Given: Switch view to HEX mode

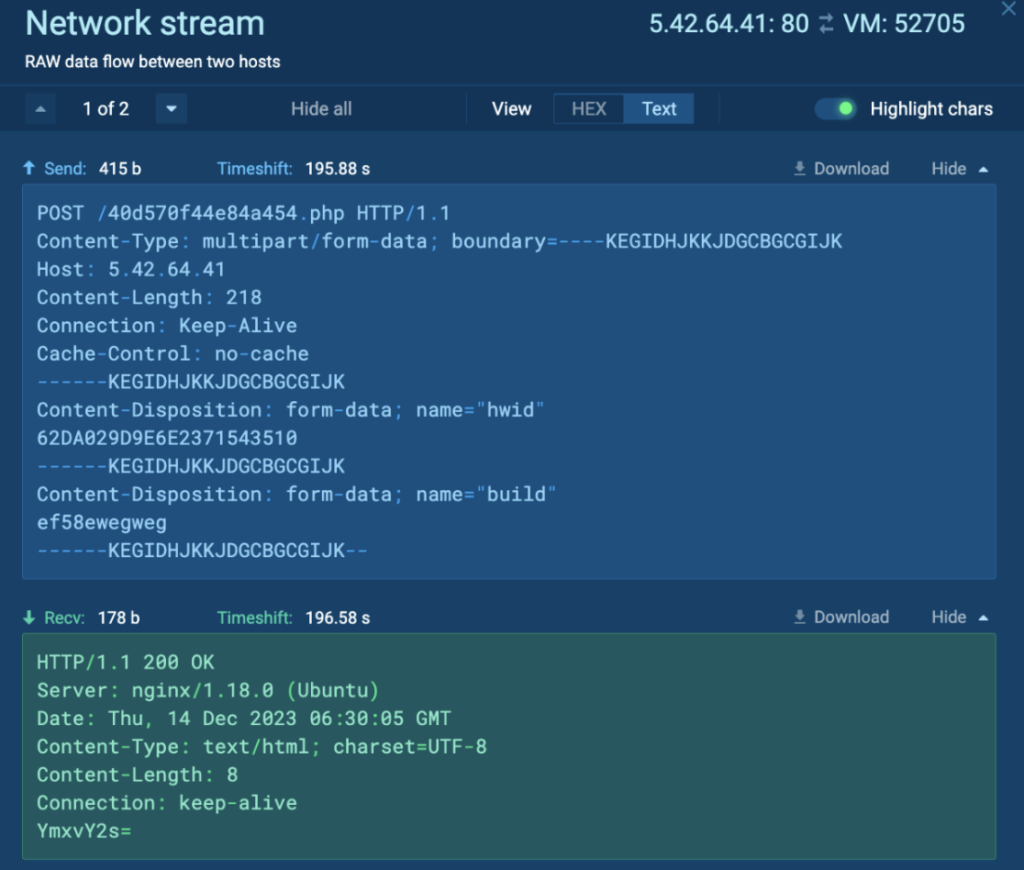Looking at the screenshot, I should click(589, 109).
